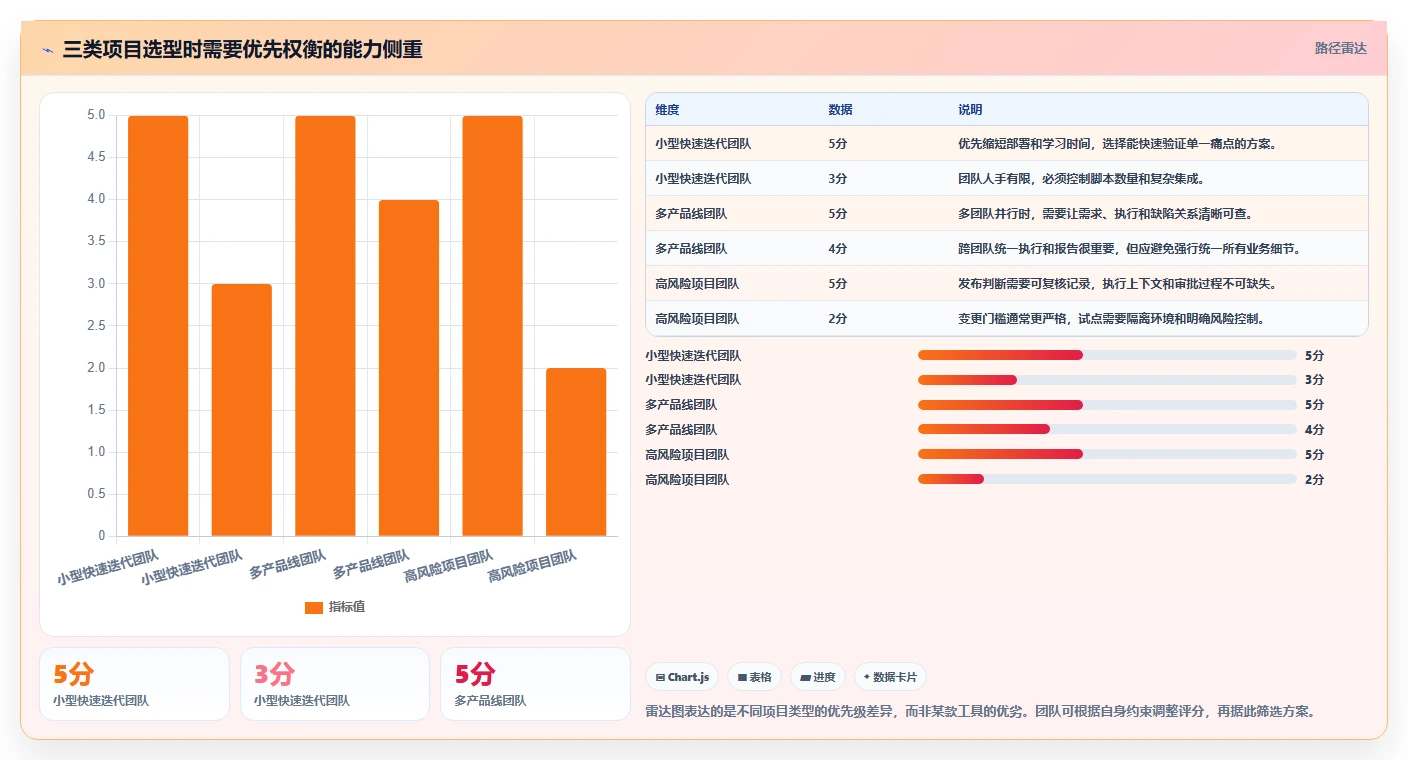The width and height of the screenshot is (1408, 760).
Task: Click the diamond icon inside the 数据卡片 tag
Action: (x=866, y=677)
